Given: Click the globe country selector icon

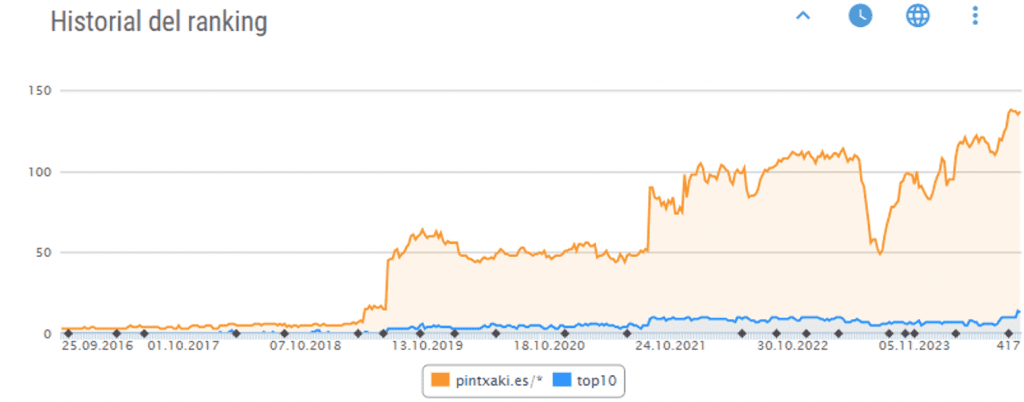Looking at the screenshot, I should 917,16.
